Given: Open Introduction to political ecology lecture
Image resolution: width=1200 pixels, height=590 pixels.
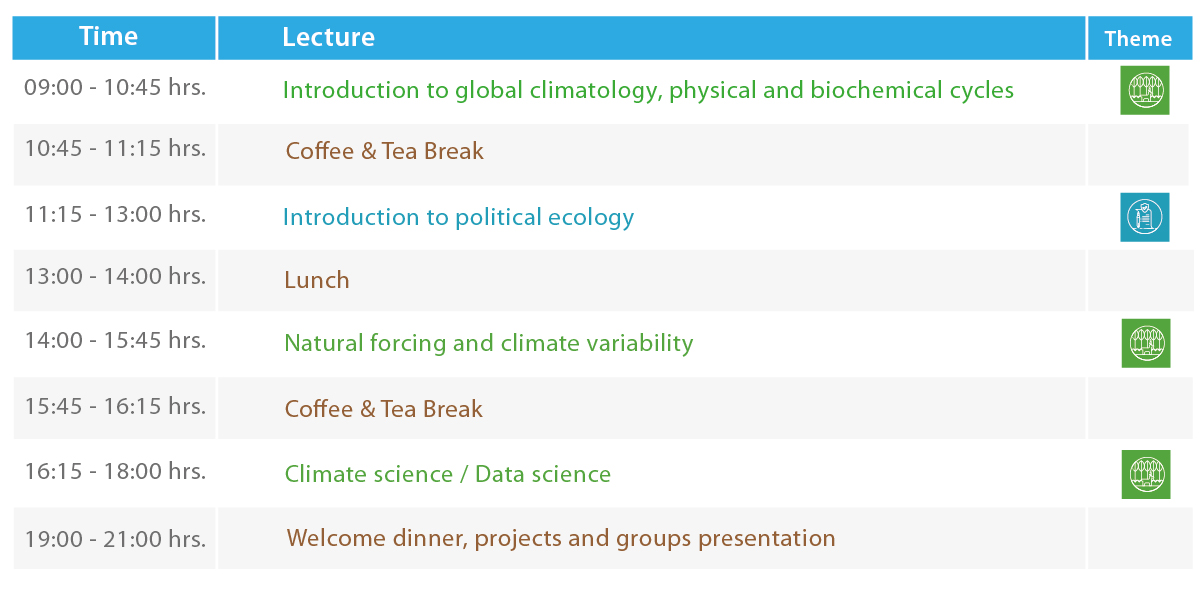Looking at the screenshot, I should (x=458, y=217).
